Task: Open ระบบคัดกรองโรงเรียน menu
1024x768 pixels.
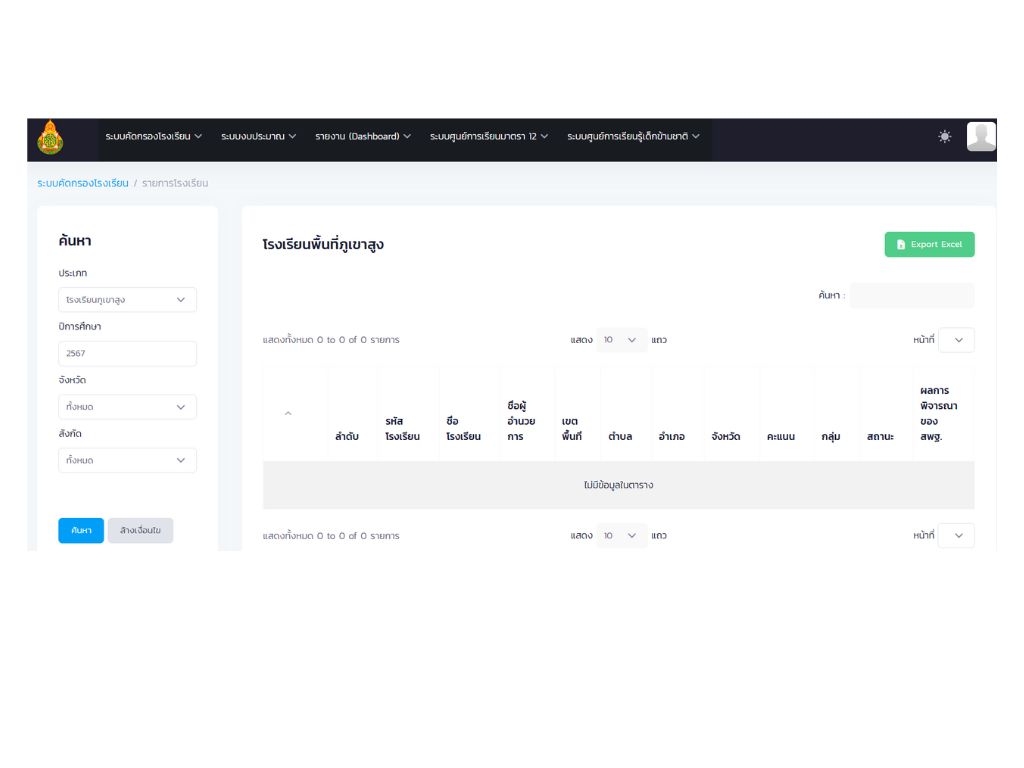Action: tap(154, 137)
